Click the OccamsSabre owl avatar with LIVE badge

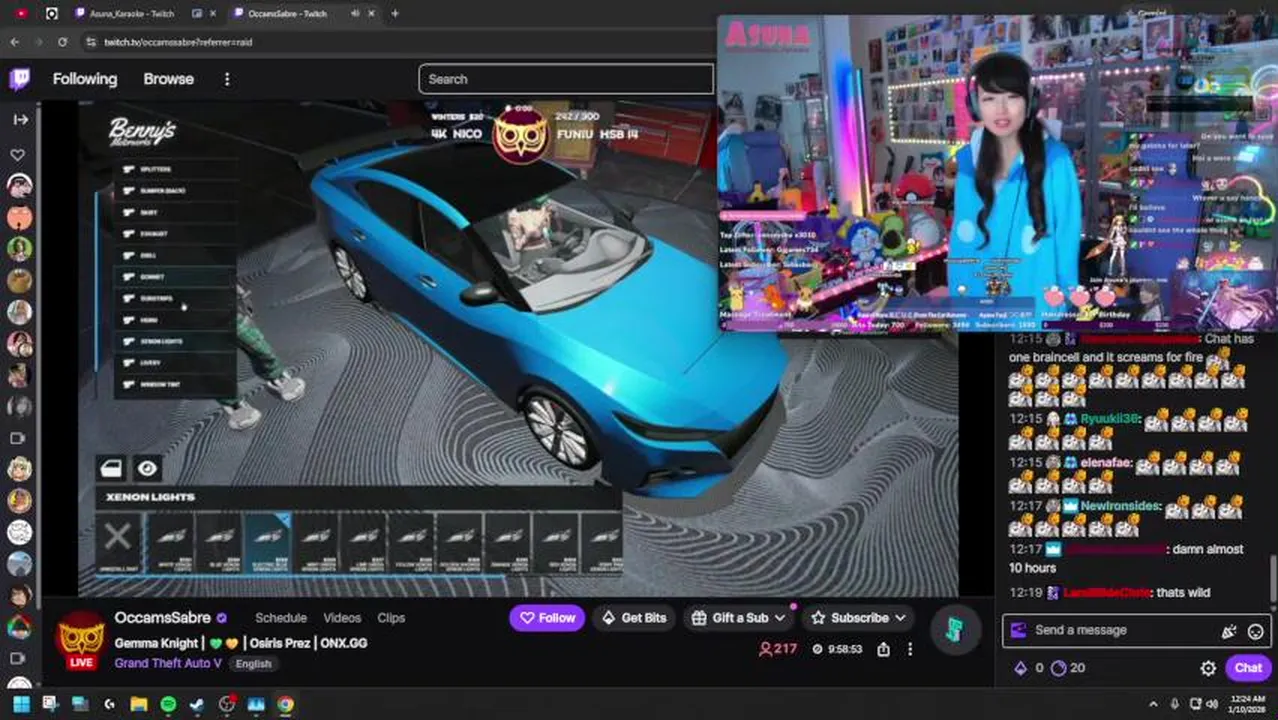click(x=81, y=640)
